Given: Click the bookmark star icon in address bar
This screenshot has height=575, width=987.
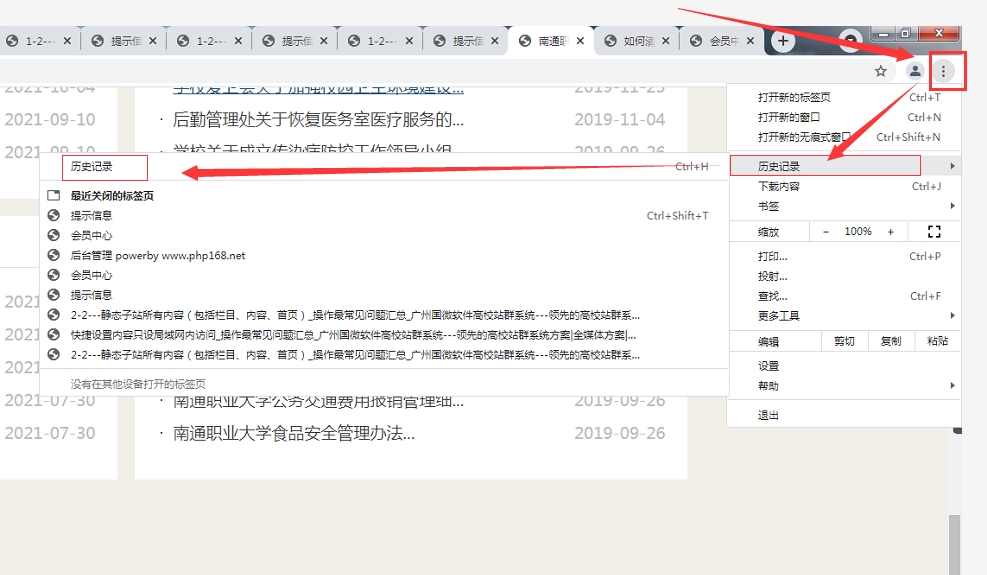Looking at the screenshot, I should click(880, 71).
